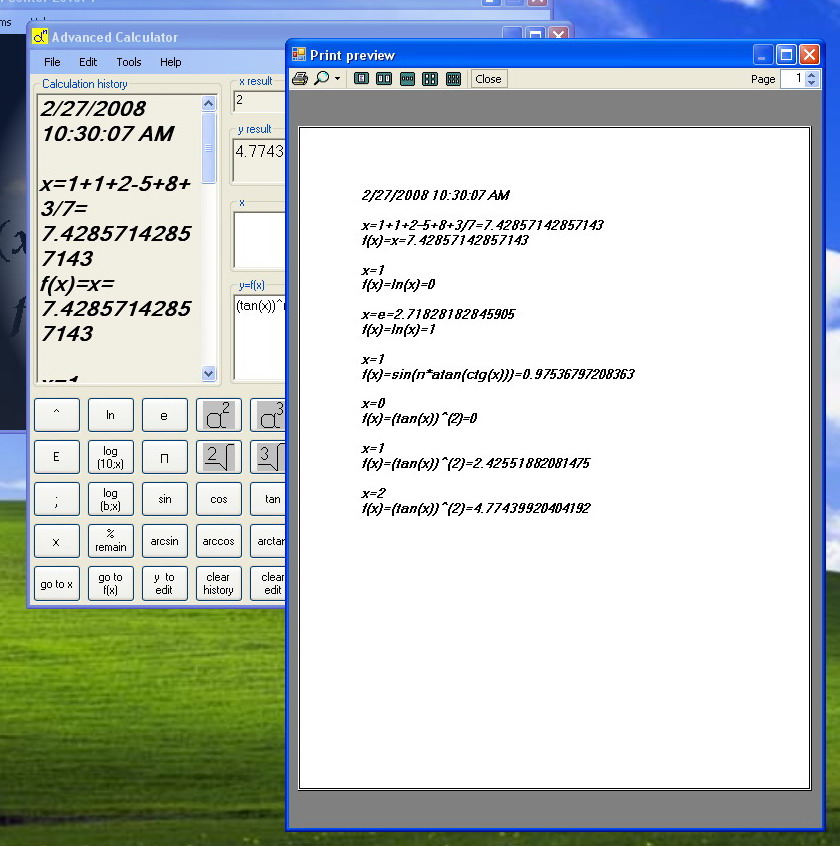Open the Zoom dropdown arrow
Viewport: 840px width, 846px height.
click(x=337, y=79)
